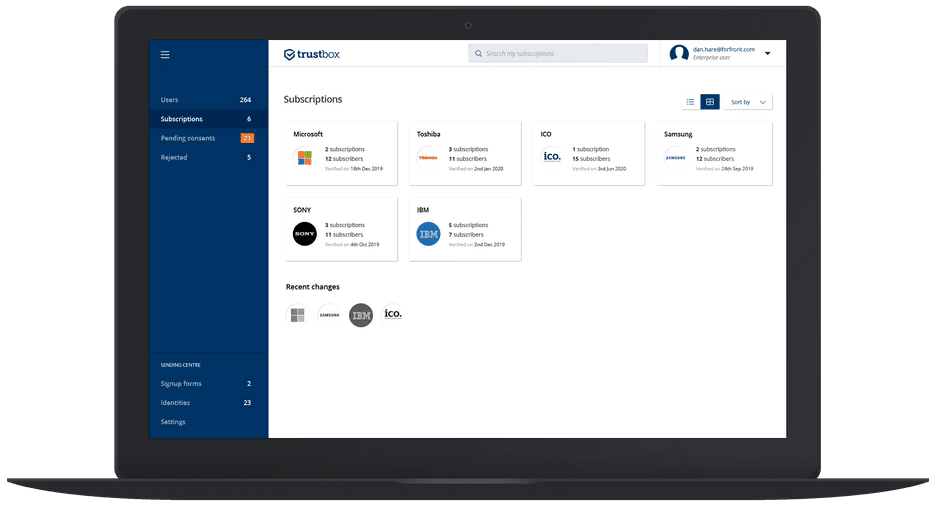Click the ICO logo in its card
940x516 pixels.
(x=552, y=157)
